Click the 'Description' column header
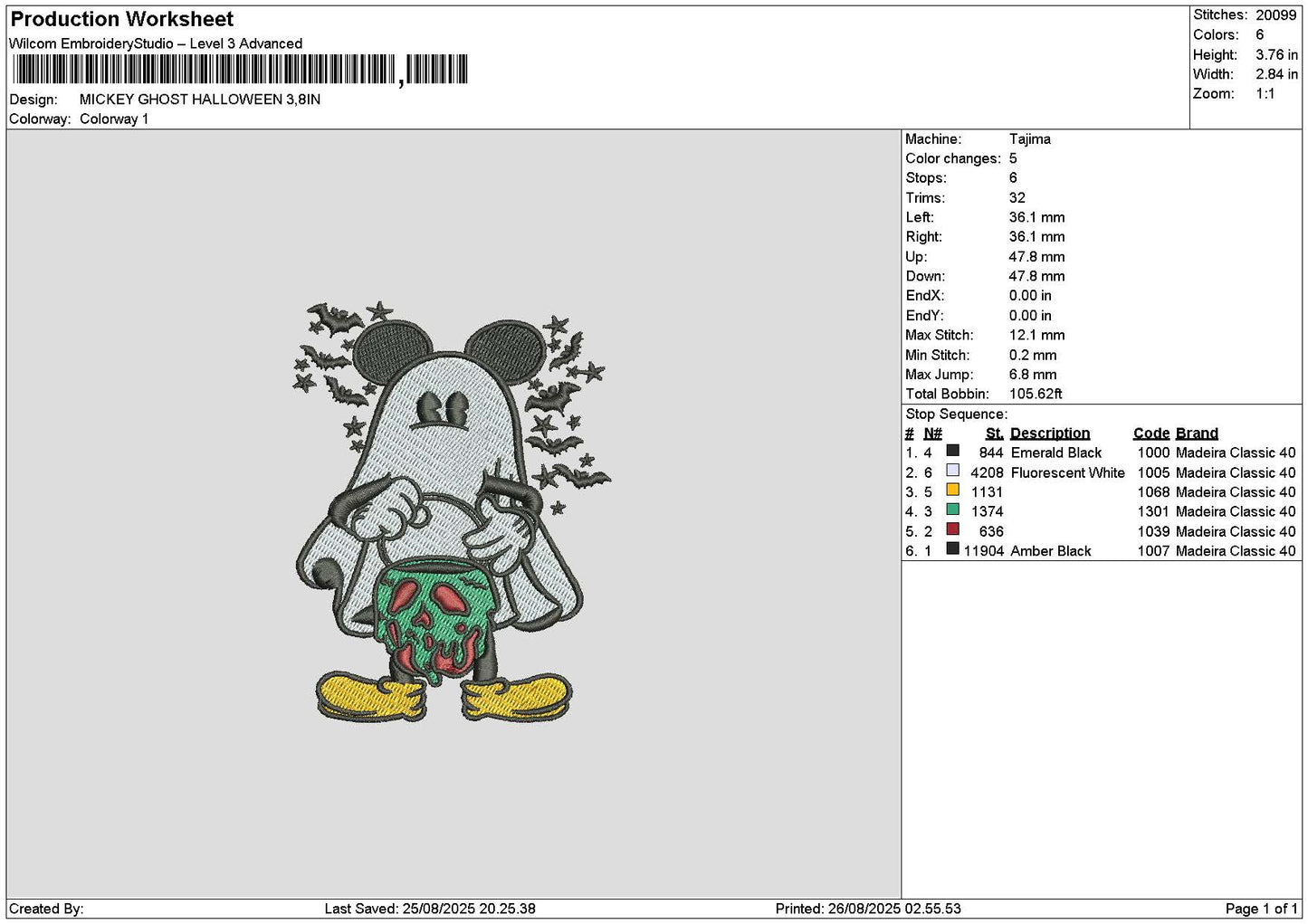 pyautogui.click(x=1050, y=433)
